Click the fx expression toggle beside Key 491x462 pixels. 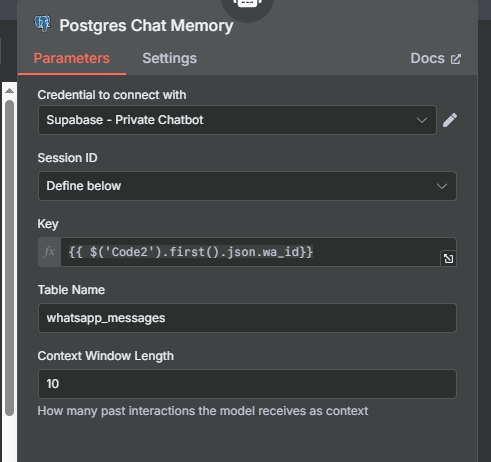[49, 252]
